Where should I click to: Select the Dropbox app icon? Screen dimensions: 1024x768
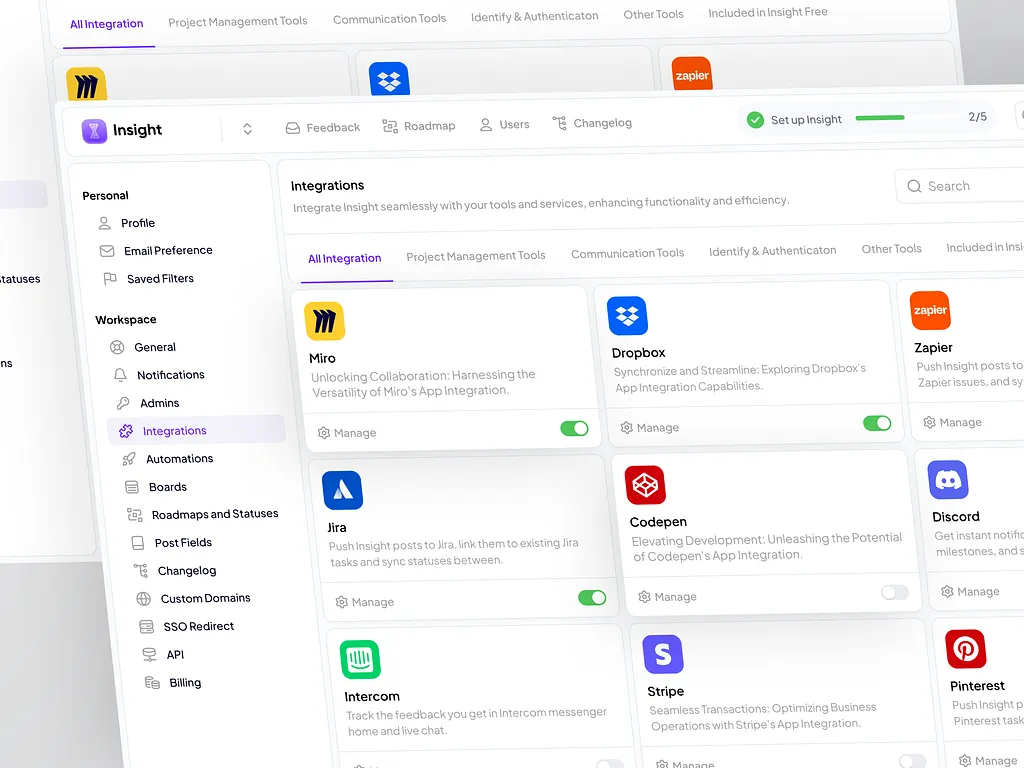(627, 316)
